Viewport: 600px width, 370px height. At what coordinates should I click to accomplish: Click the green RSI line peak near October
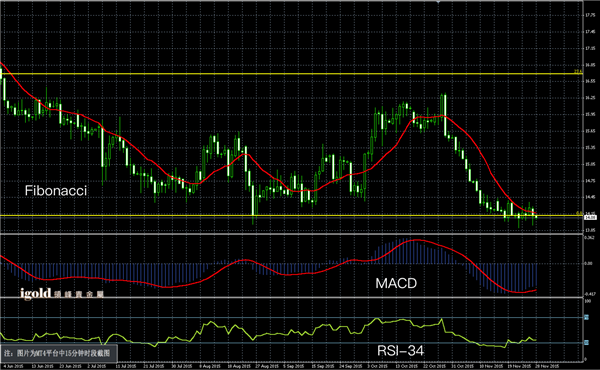(377, 319)
